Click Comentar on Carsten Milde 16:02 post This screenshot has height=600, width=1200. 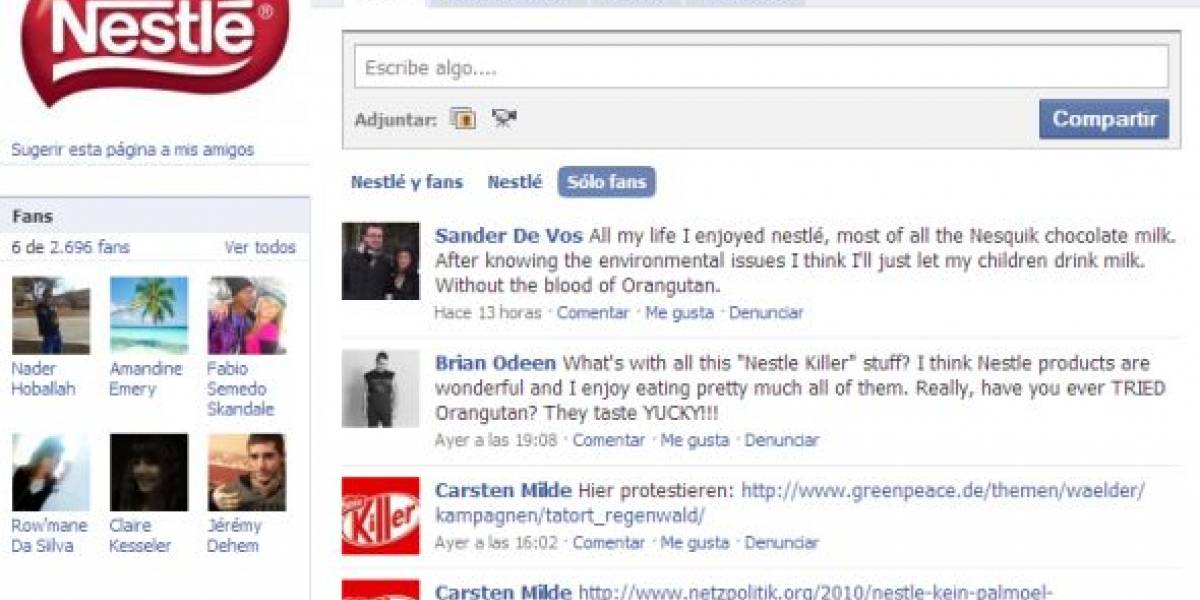pyautogui.click(x=609, y=543)
